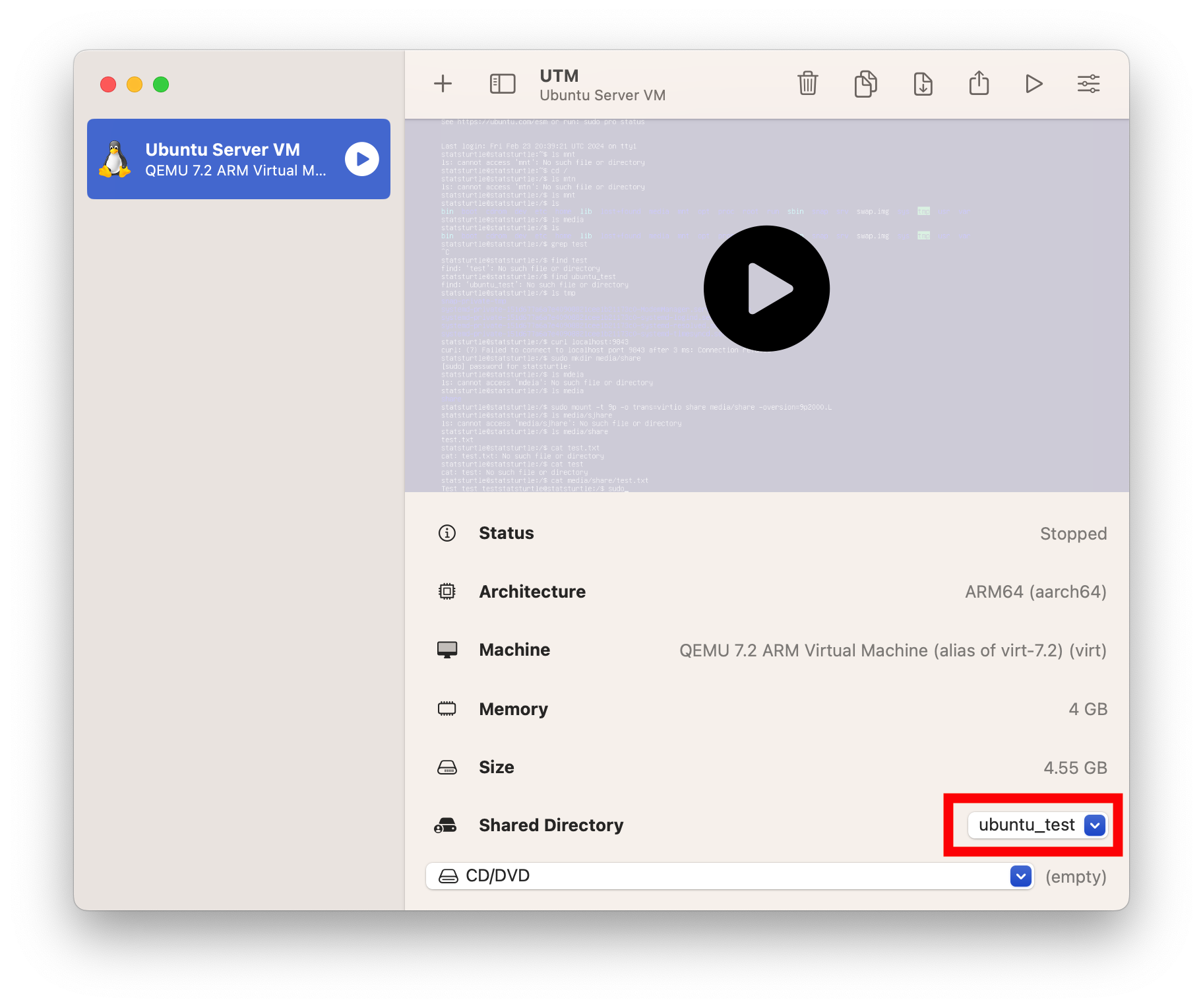This screenshot has height=1008, width=1203.
Task: Click the Machine monitor icon
Action: (x=447, y=650)
